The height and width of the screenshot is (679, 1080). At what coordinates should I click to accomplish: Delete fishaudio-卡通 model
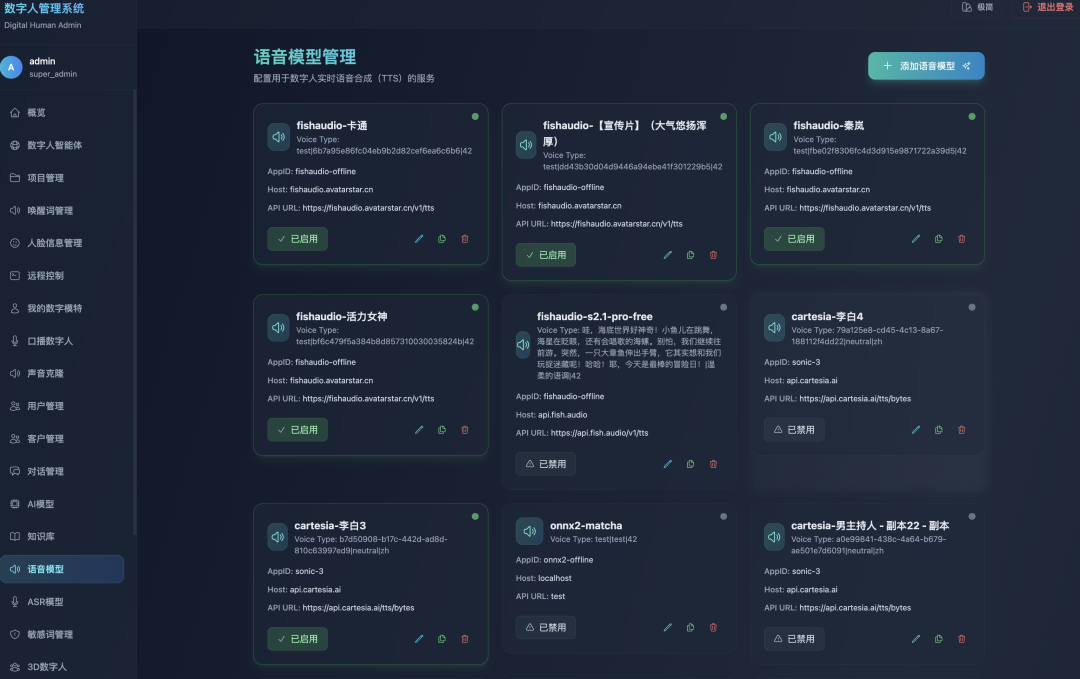tap(465, 239)
